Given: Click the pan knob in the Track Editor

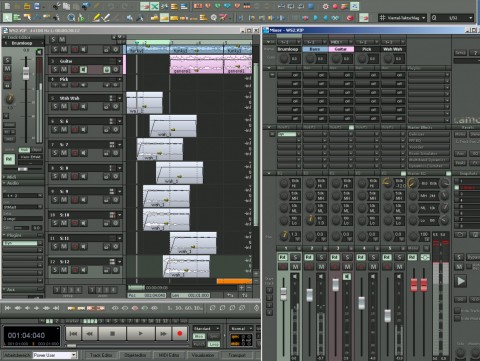Looking at the screenshot, I should 10,99.
